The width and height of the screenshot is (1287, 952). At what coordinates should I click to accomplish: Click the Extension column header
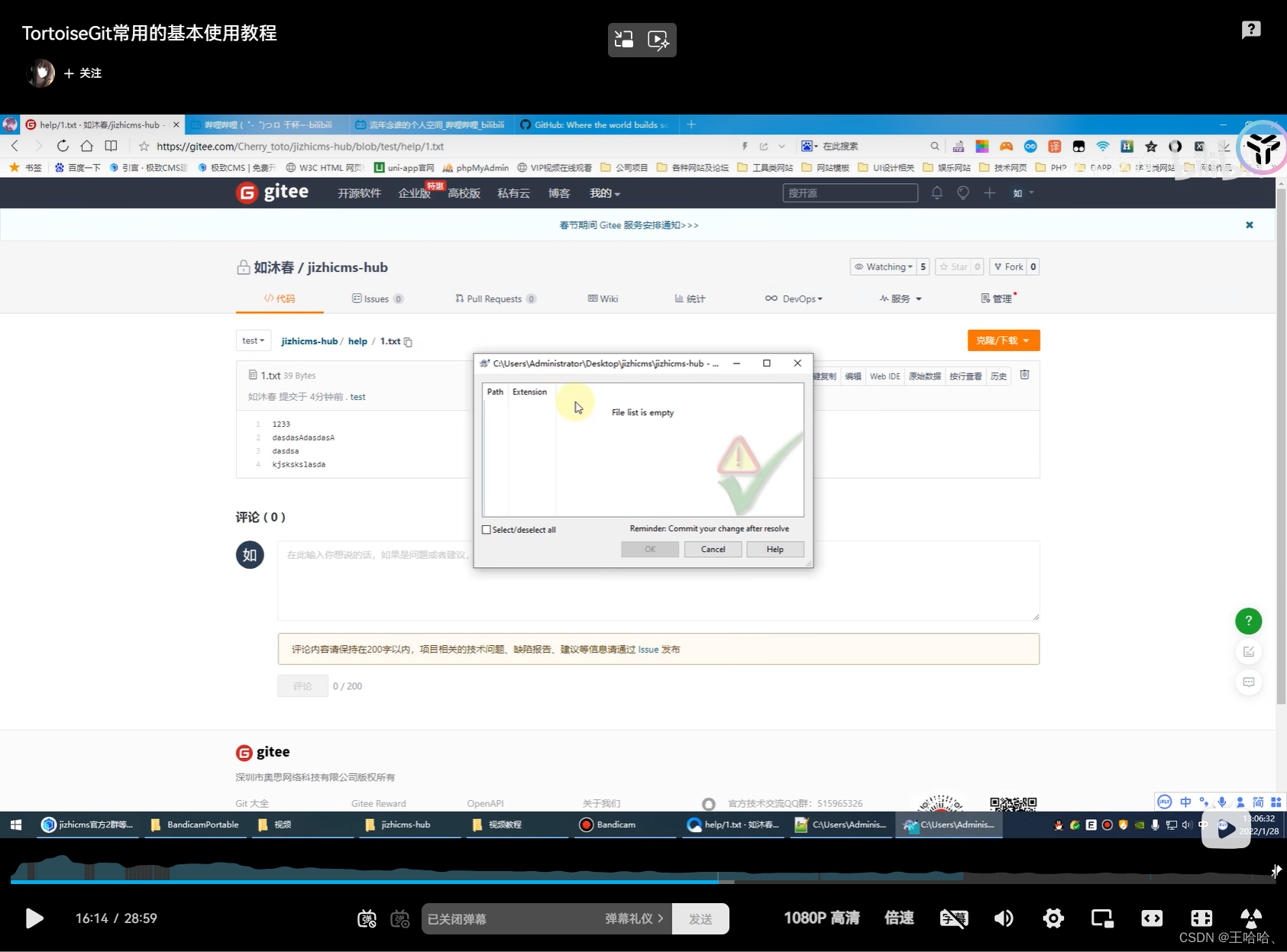(x=529, y=392)
